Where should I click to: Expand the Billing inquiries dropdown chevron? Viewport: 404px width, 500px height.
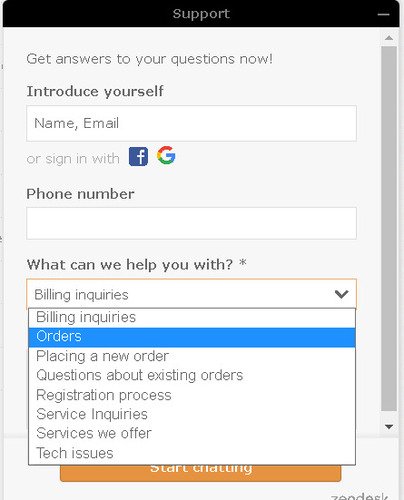coord(341,294)
